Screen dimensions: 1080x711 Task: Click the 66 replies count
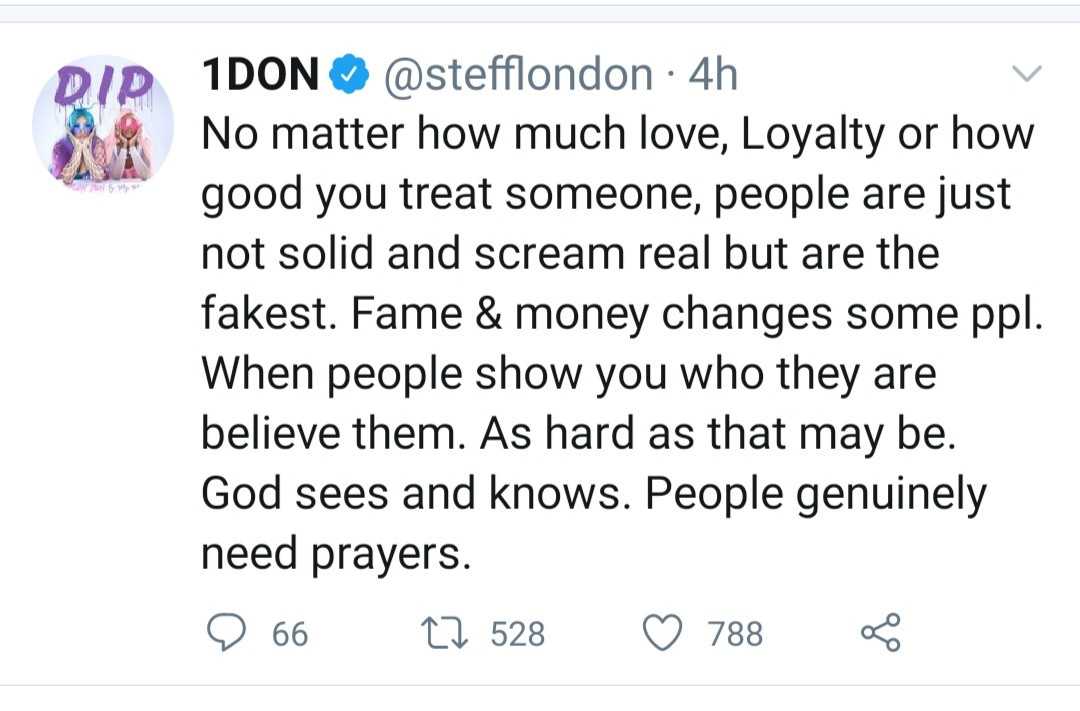click(x=290, y=633)
